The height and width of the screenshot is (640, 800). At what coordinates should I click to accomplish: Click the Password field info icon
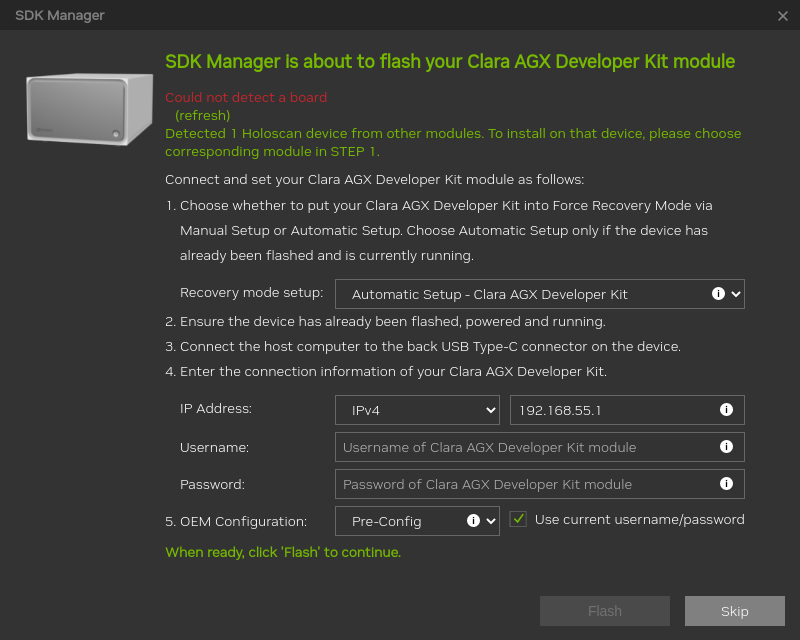point(727,483)
